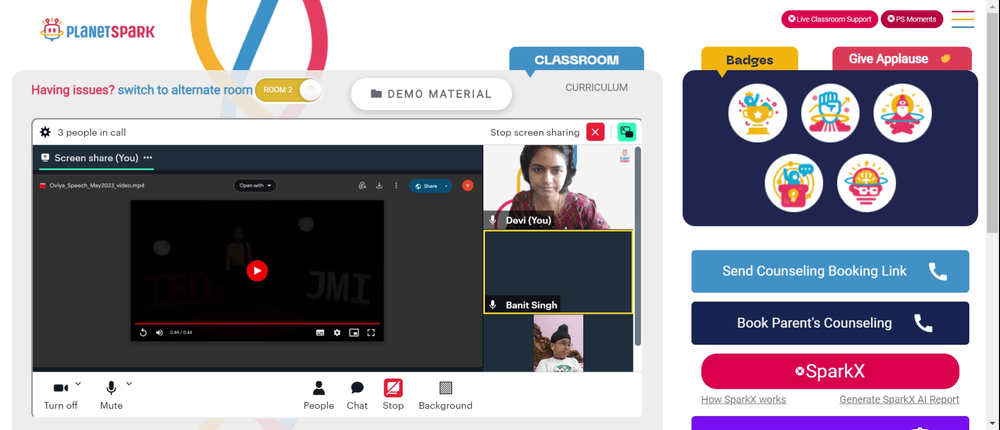Click the Drive Share button

pyautogui.click(x=425, y=186)
